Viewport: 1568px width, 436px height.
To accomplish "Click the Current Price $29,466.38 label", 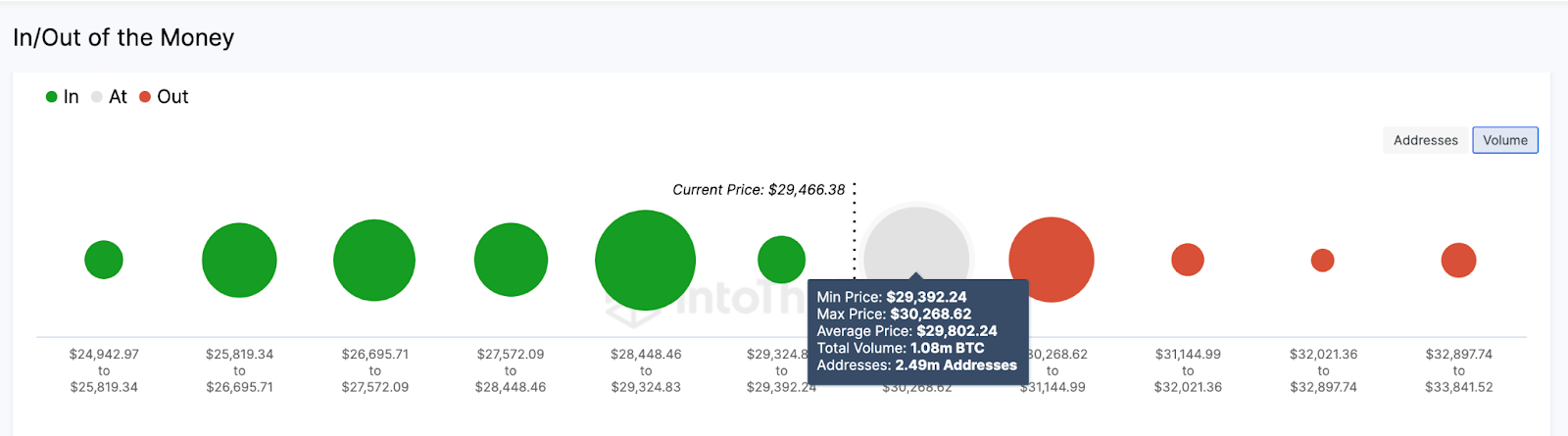I will pyautogui.click(x=759, y=190).
